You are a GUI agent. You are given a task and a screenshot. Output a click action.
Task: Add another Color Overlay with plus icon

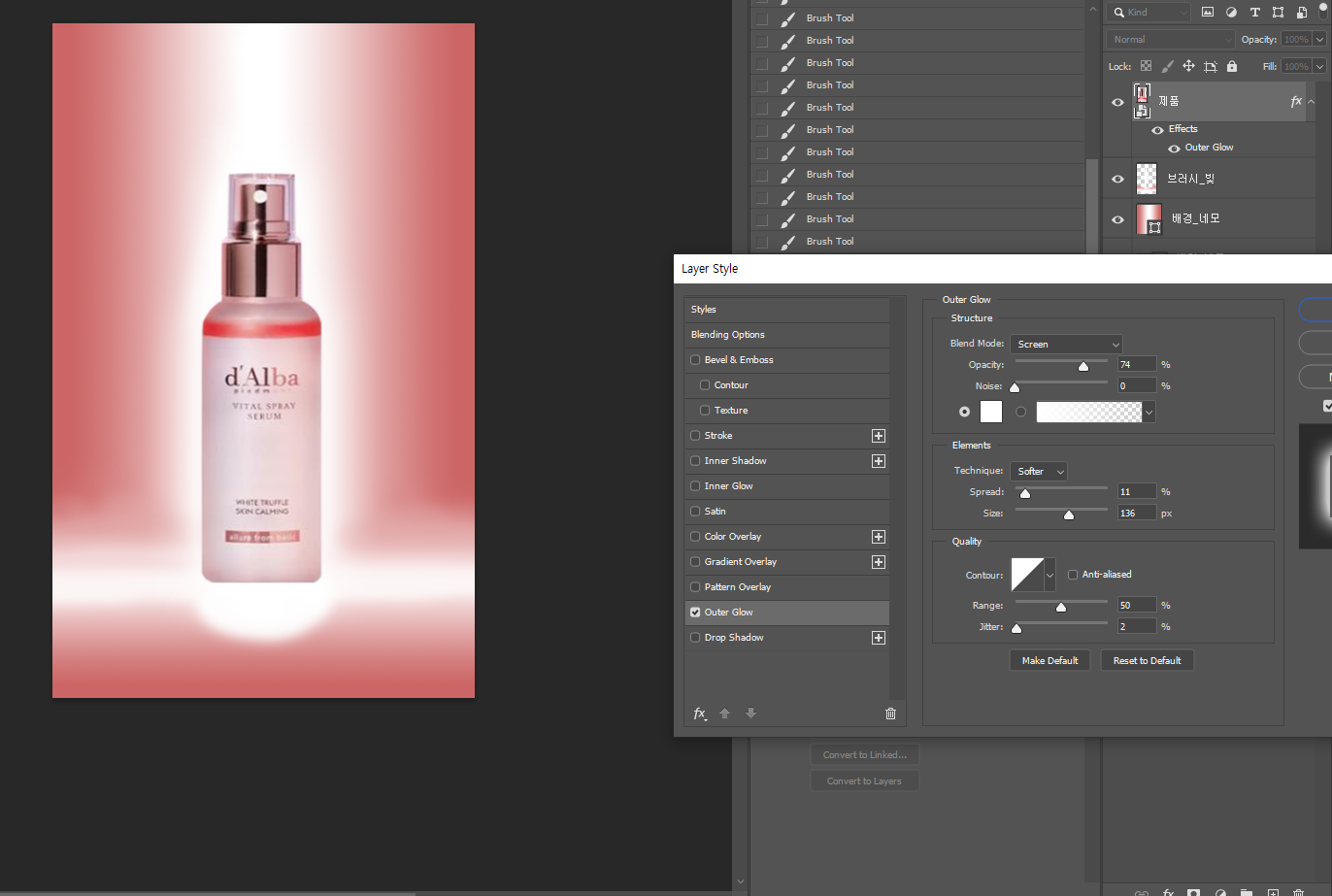coord(879,537)
